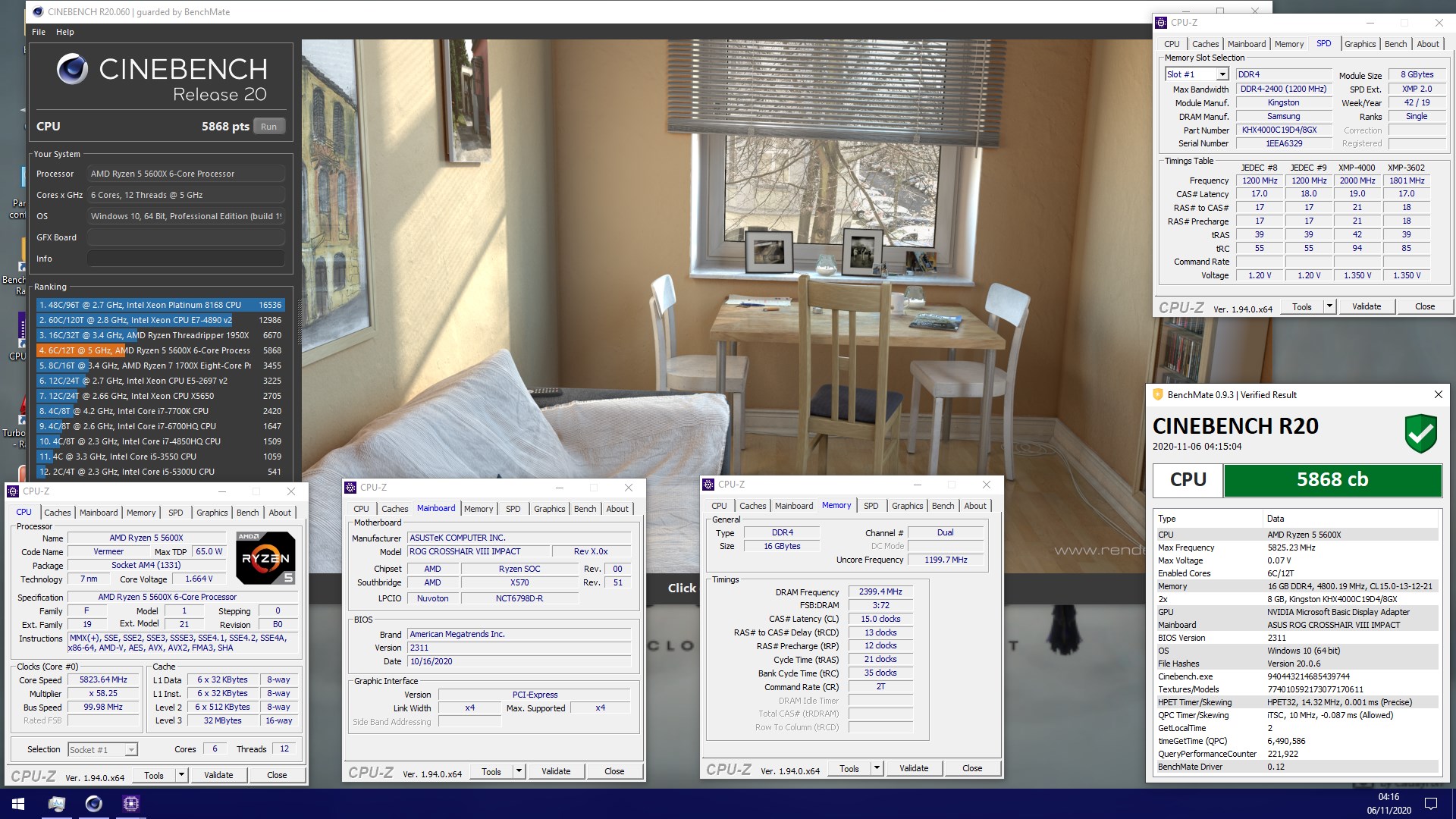Click Part Number KHX4000C19D4/8GX field
1456x819 pixels.
coord(1284,130)
